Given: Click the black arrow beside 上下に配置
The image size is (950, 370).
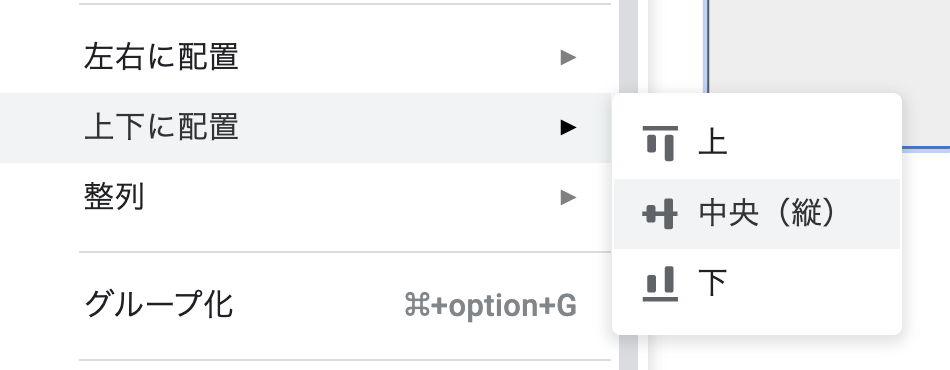Looking at the screenshot, I should click(568, 127).
